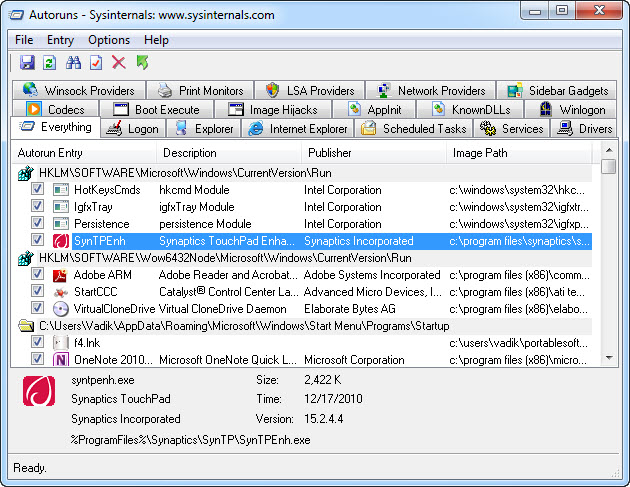Open the Winlogon tab
This screenshot has height=487, width=630.
tap(571, 110)
